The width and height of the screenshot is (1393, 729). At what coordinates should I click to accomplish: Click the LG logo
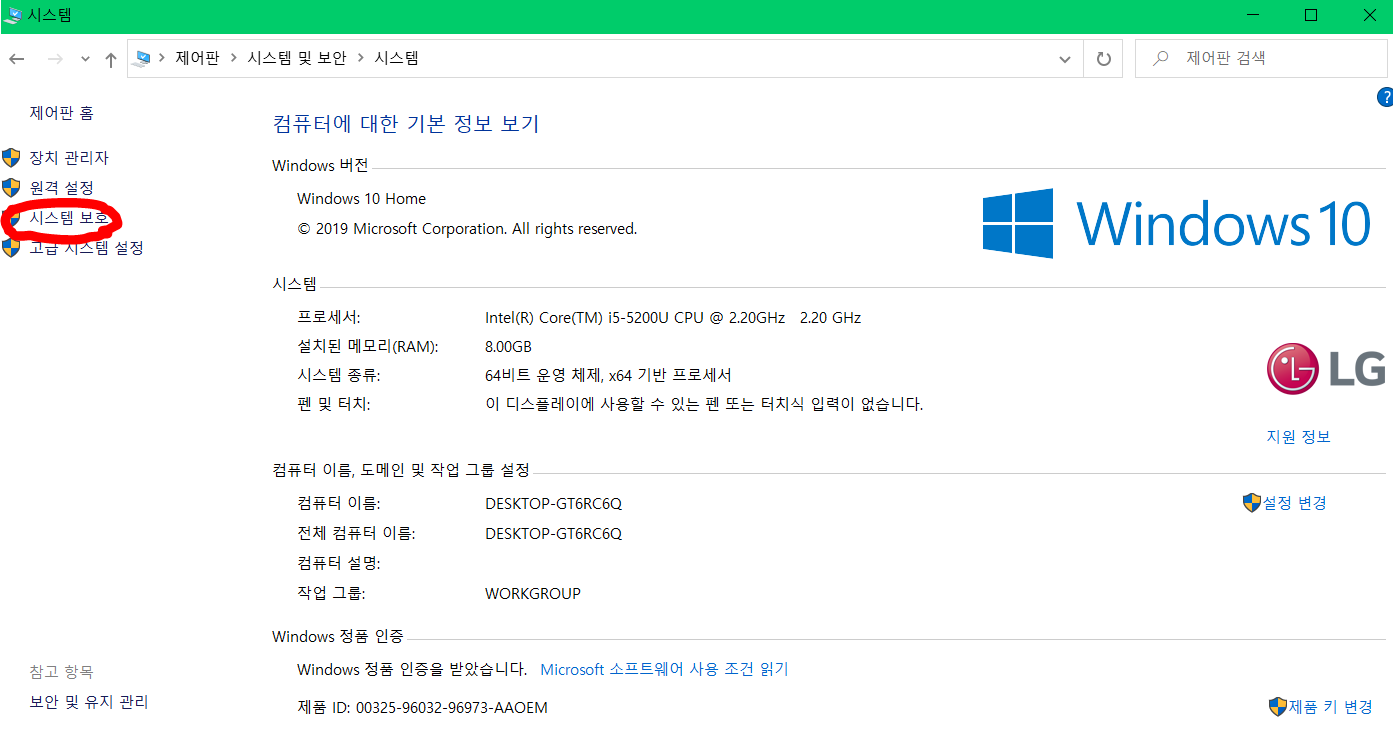[x=1326, y=368]
